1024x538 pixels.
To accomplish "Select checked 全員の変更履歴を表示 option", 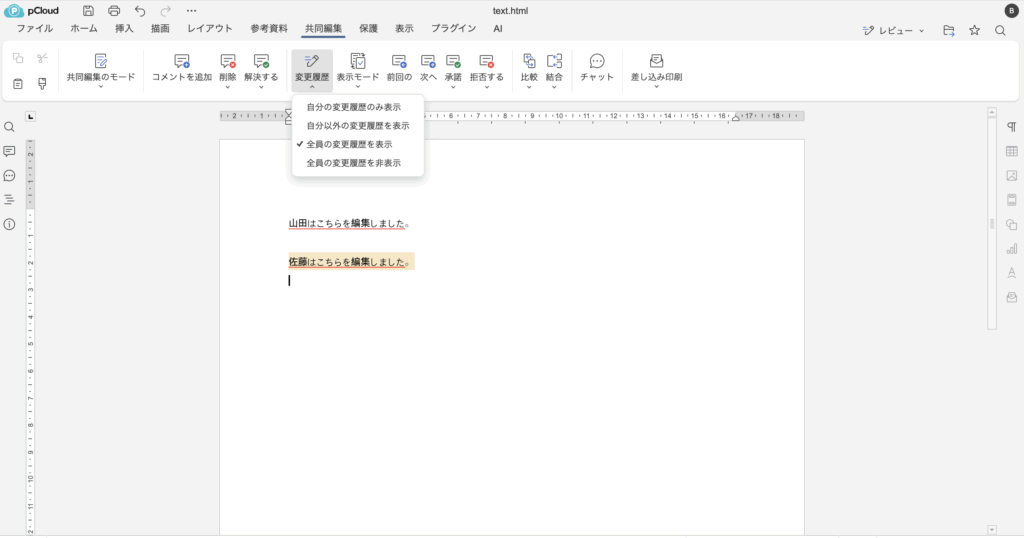I will point(358,144).
